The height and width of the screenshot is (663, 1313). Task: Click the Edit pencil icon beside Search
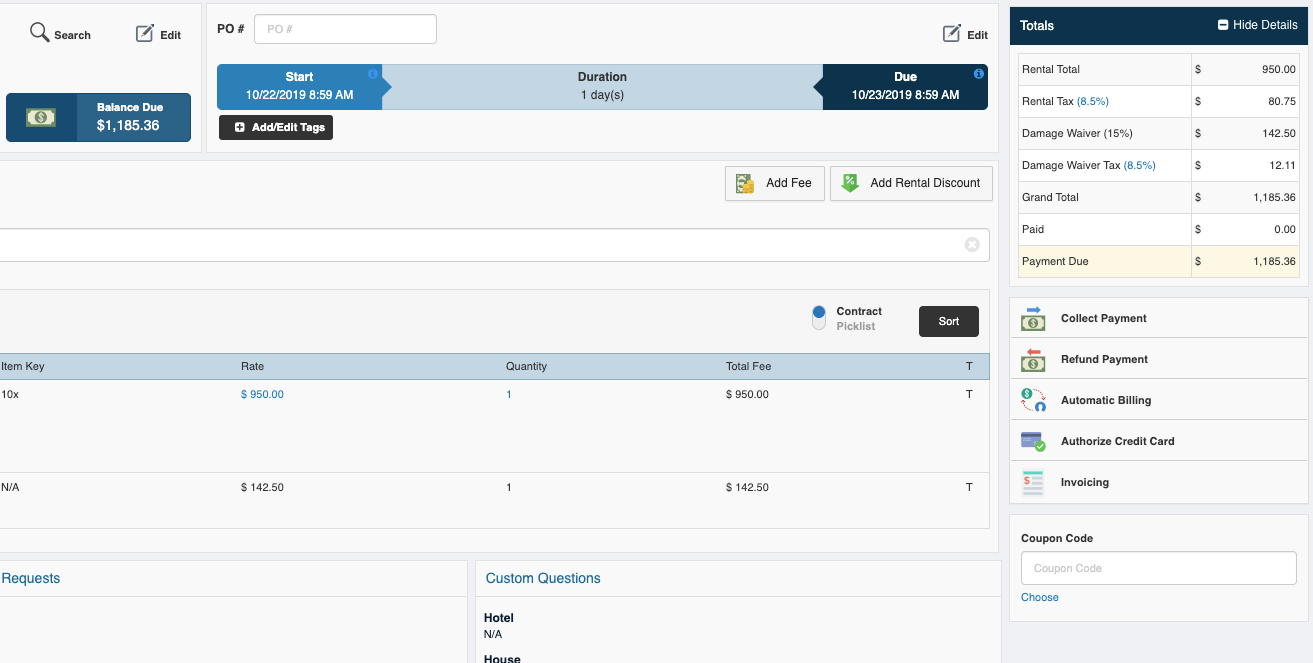(x=145, y=34)
